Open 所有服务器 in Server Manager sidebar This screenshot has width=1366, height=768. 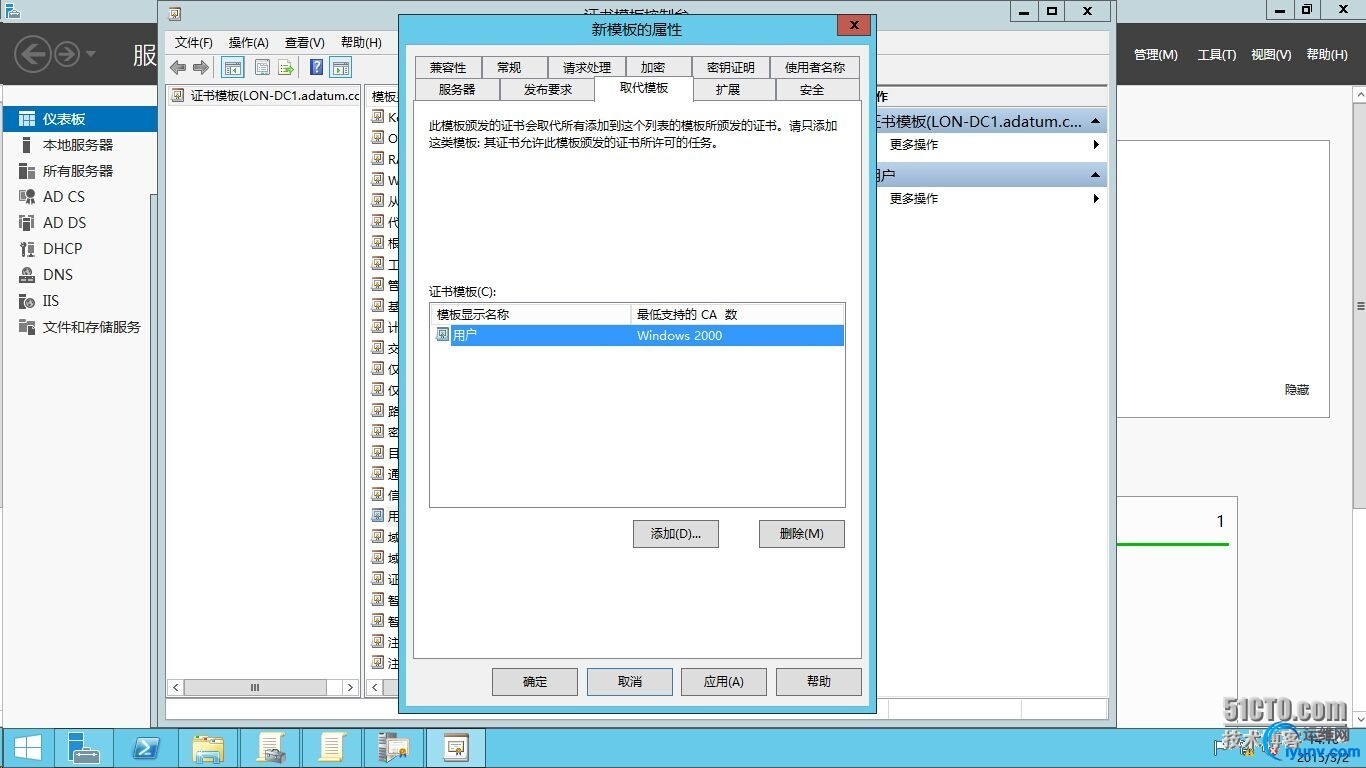[80, 171]
